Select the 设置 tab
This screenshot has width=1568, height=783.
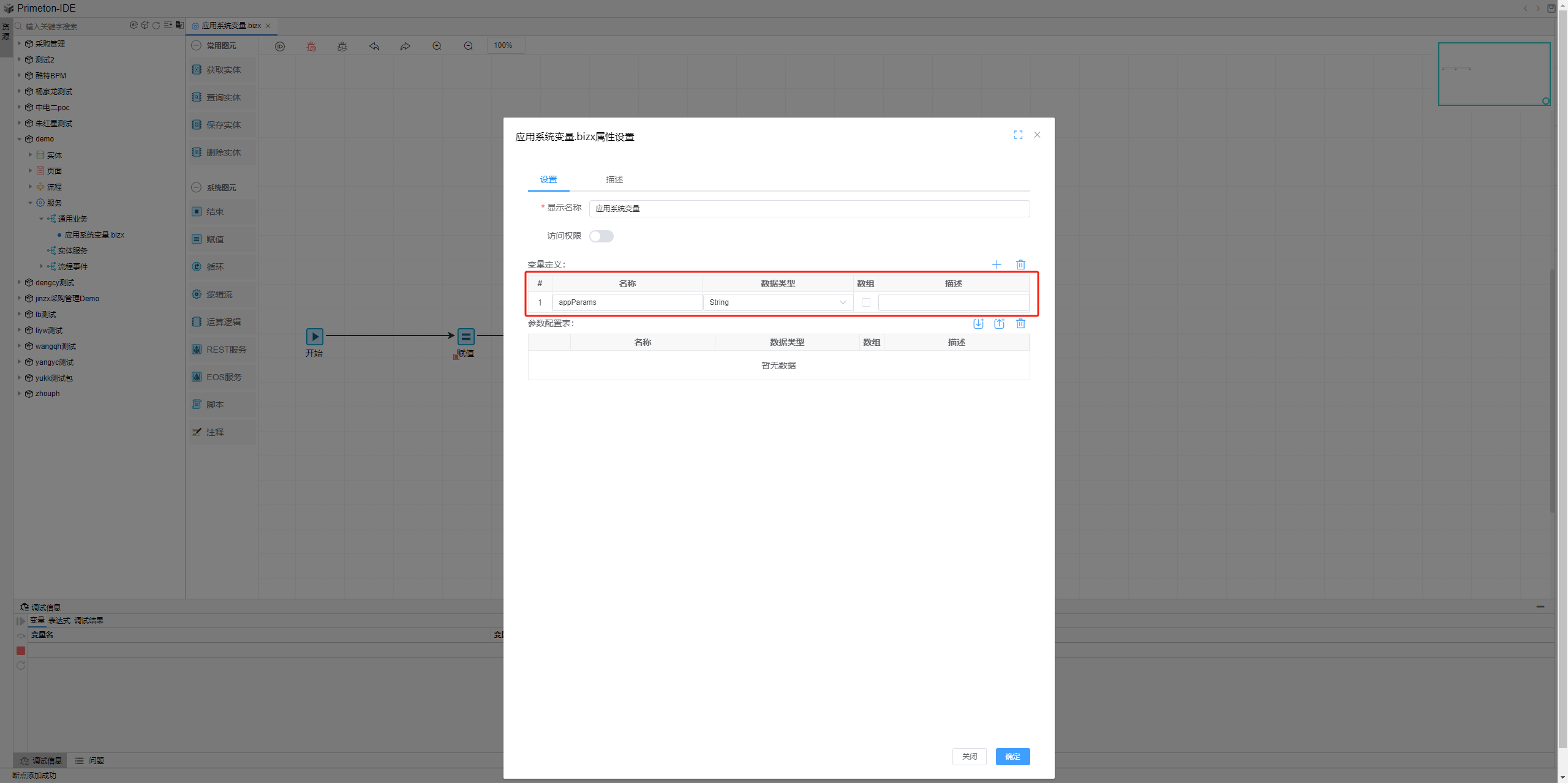(x=548, y=179)
